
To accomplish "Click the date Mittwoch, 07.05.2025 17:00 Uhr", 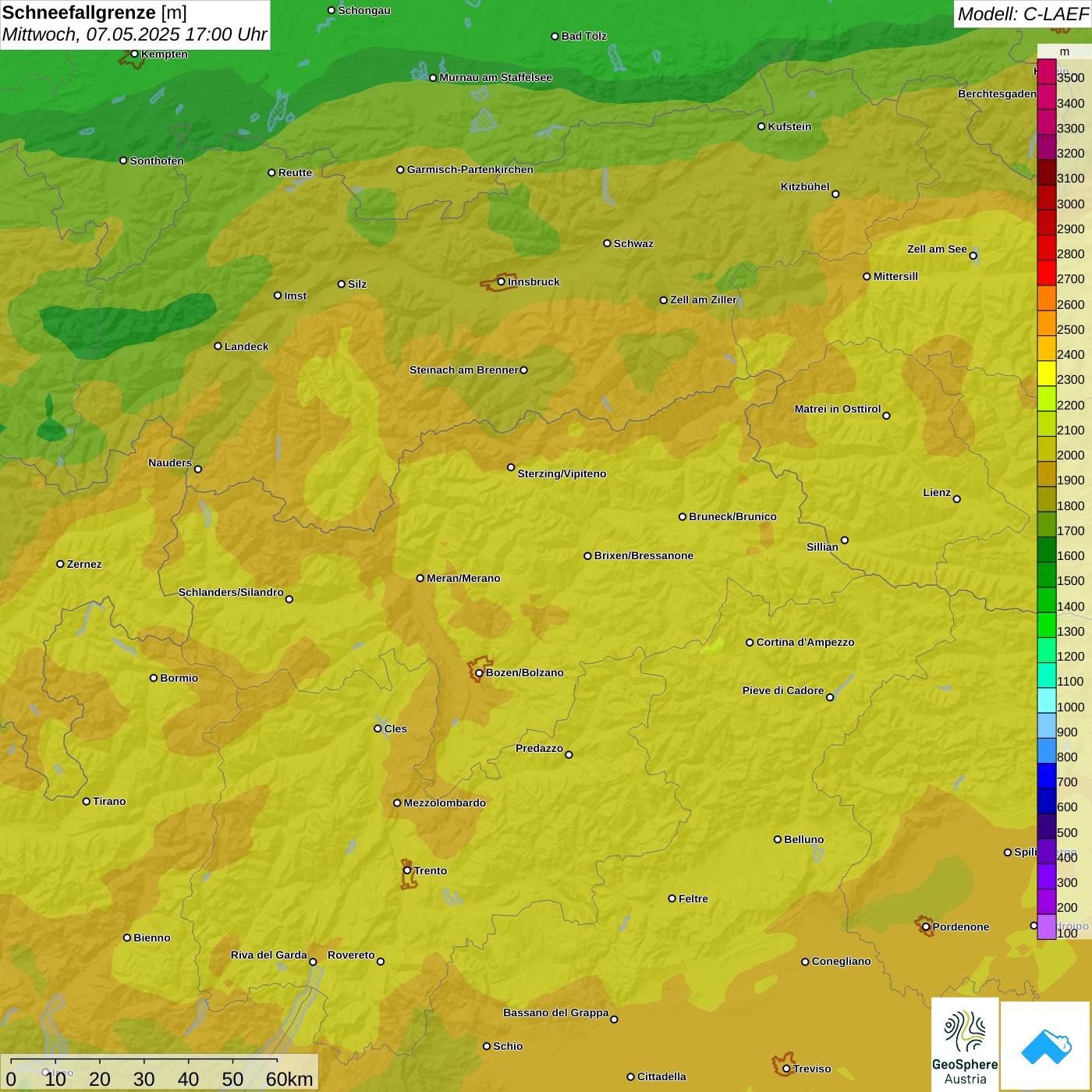I will 134,35.
